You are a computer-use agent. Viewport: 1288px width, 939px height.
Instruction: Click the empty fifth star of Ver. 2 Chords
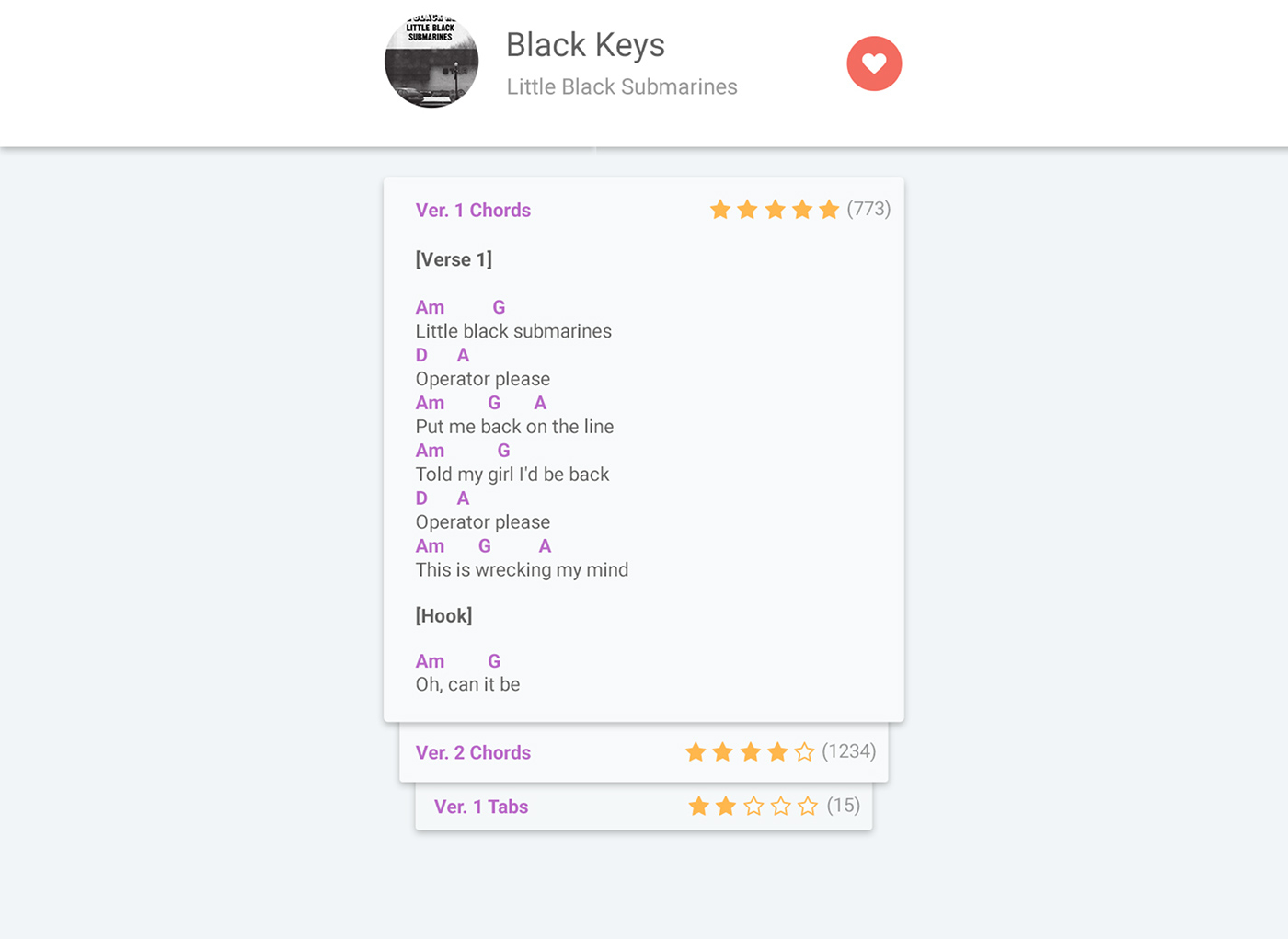[x=804, y=752]
